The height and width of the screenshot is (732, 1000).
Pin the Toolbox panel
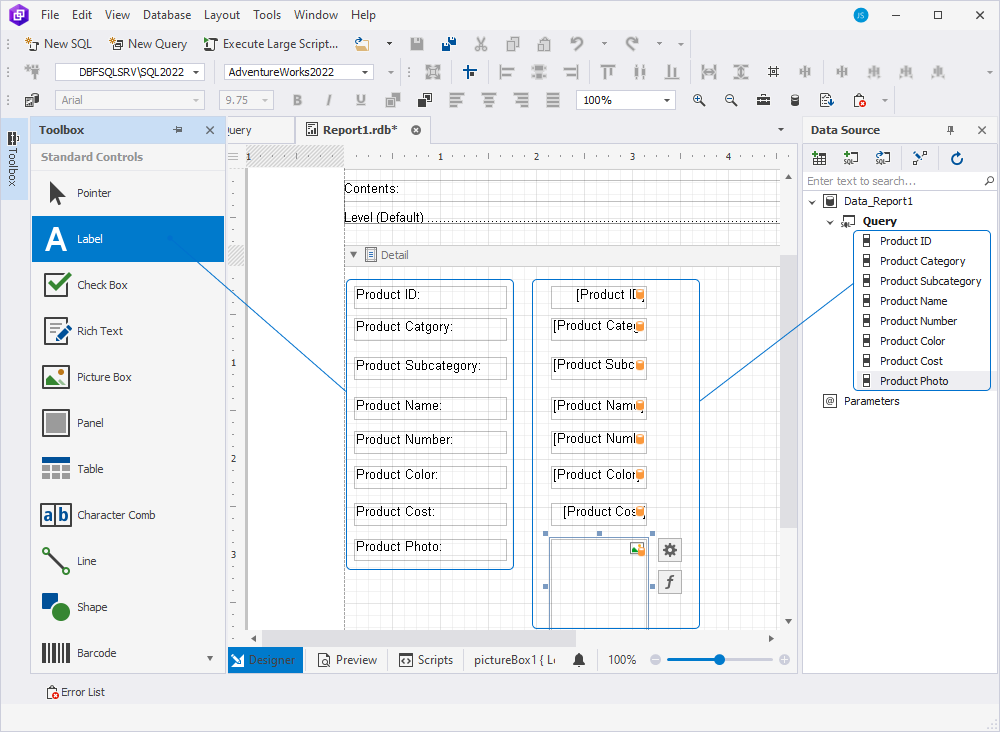pyautogui.click(x=178, y=130)
